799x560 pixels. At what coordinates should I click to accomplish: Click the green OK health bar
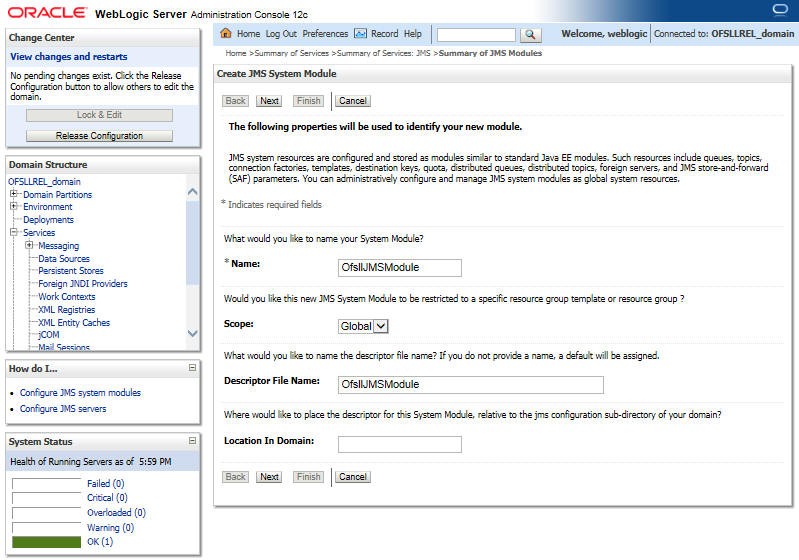[46, 542]
